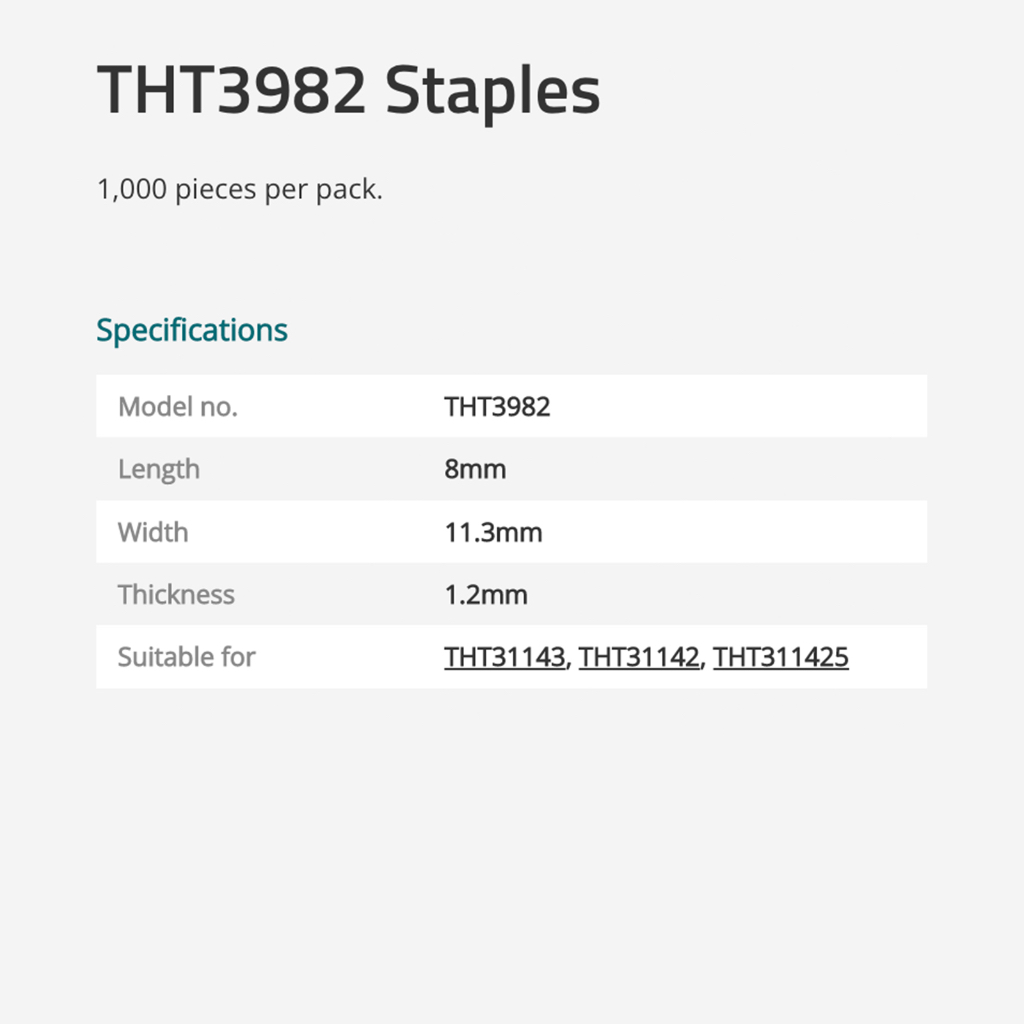Image resolution: width=1024 pixels, height=1024 pixels.
Task: Click the blank area of the Model no. row
Action: point(738,407)
